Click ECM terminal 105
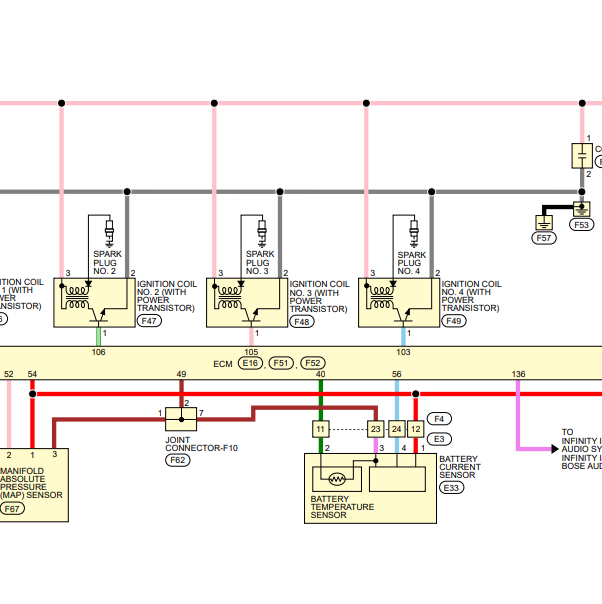The height and width of the screenshot is (604, 602). coord(251,352)
